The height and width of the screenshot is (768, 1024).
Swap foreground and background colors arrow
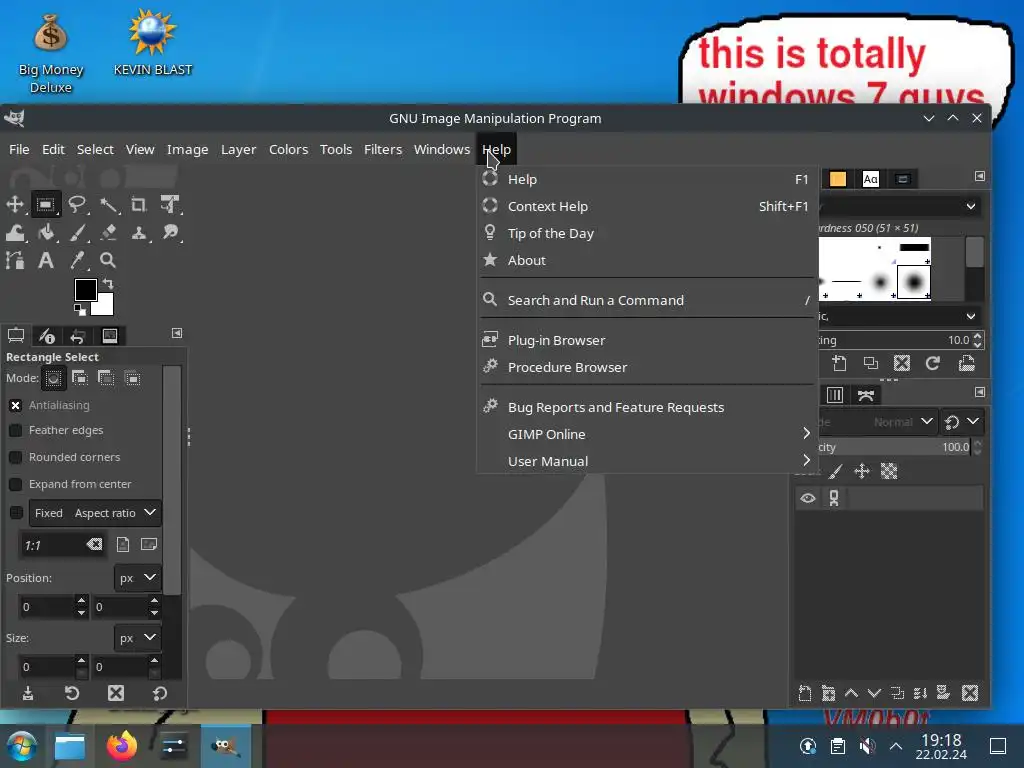pos(108,283)
